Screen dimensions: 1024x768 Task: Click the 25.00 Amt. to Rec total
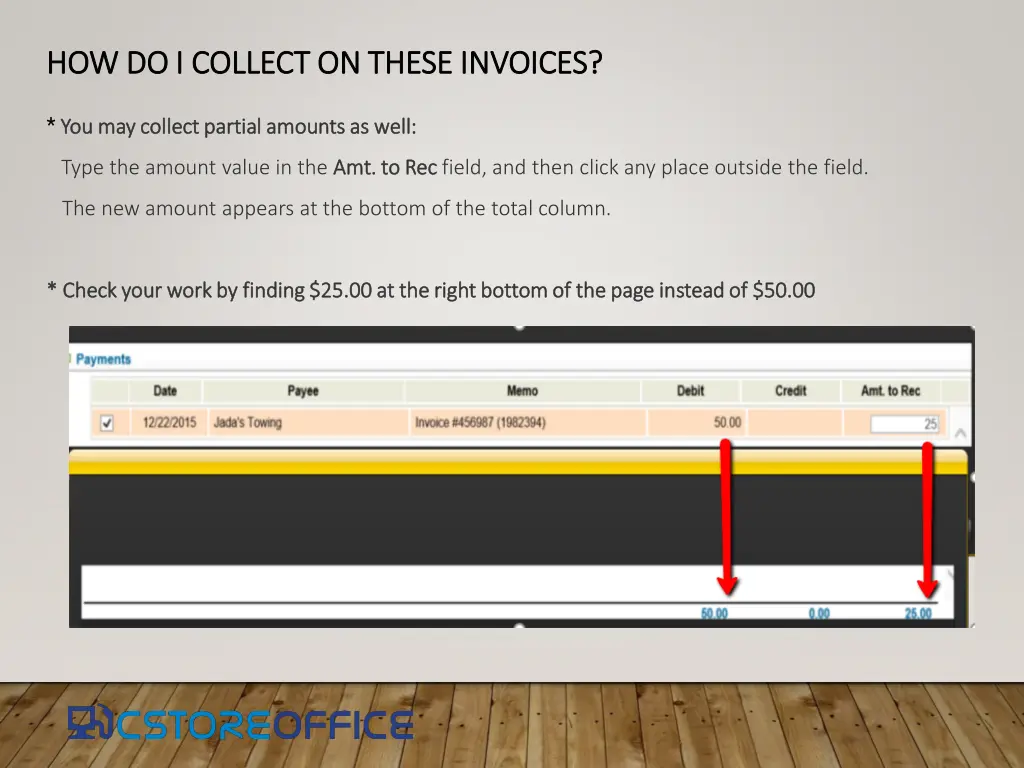918,613
